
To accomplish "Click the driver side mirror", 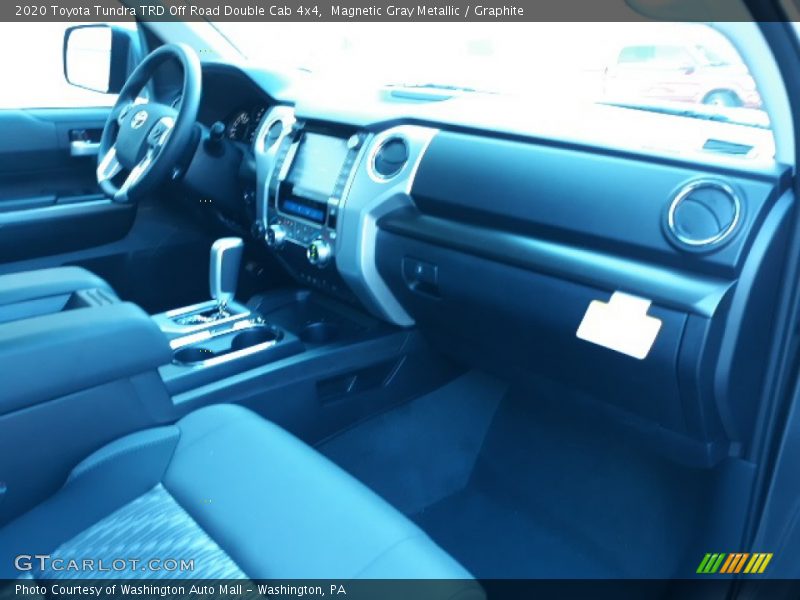I will [91, 58].
